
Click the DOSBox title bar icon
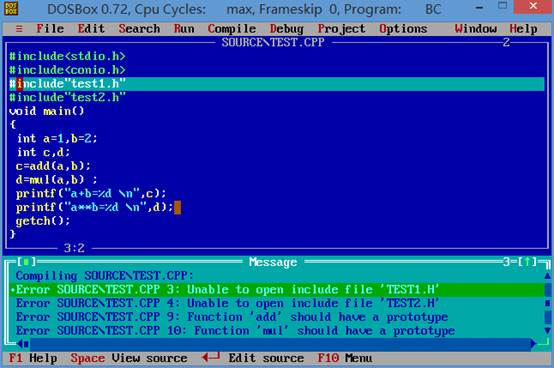click(11, 8)
